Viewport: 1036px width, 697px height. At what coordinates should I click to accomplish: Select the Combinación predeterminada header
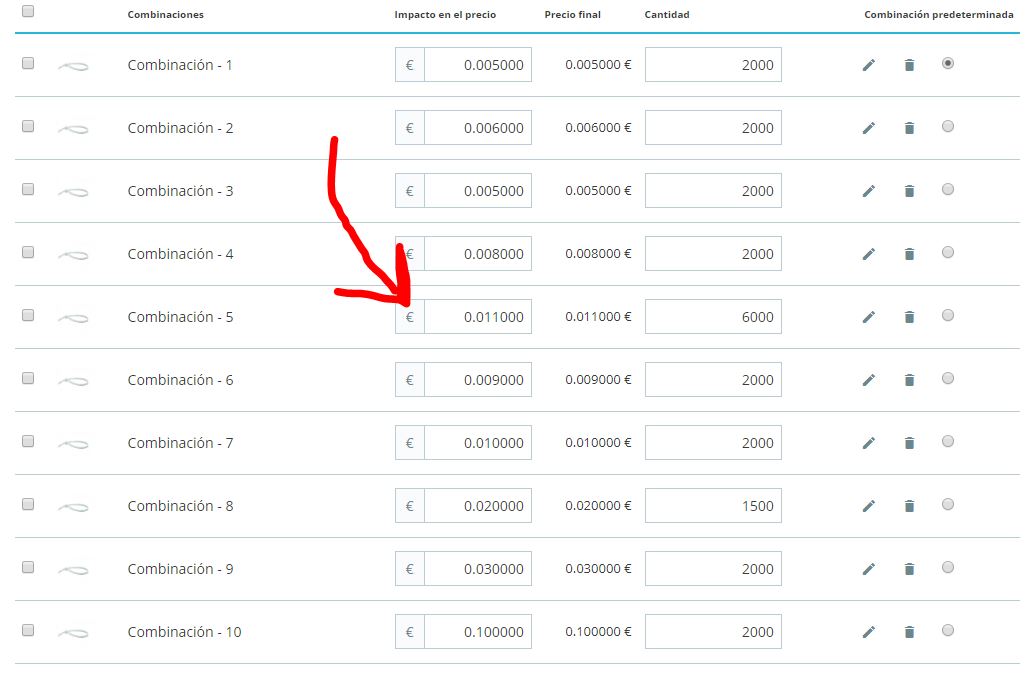click(939, 15)
